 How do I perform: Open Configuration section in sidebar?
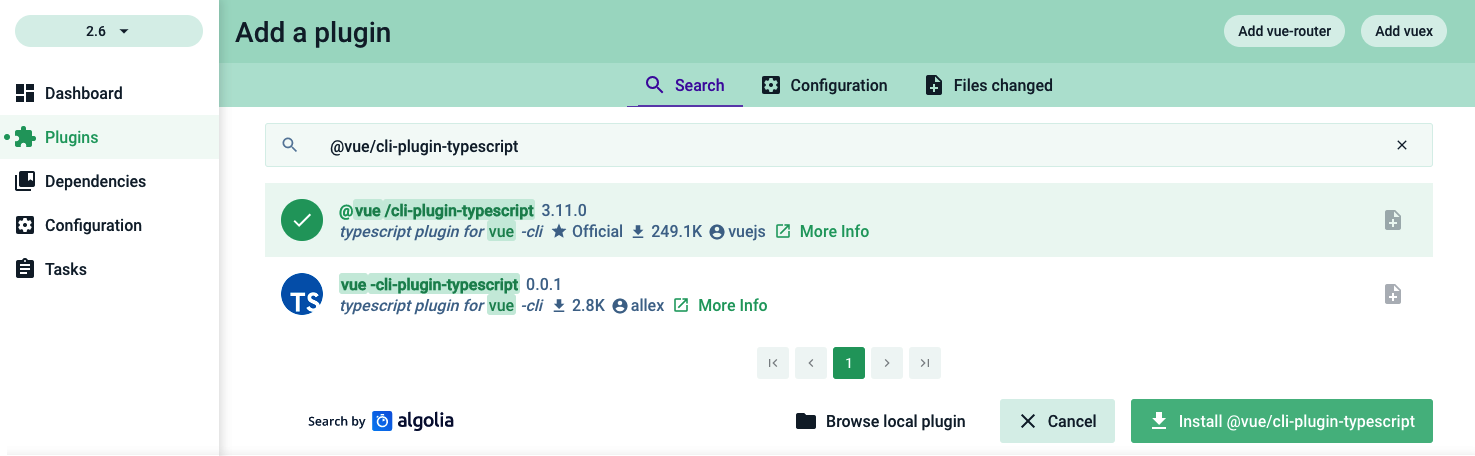pos(109,225)
